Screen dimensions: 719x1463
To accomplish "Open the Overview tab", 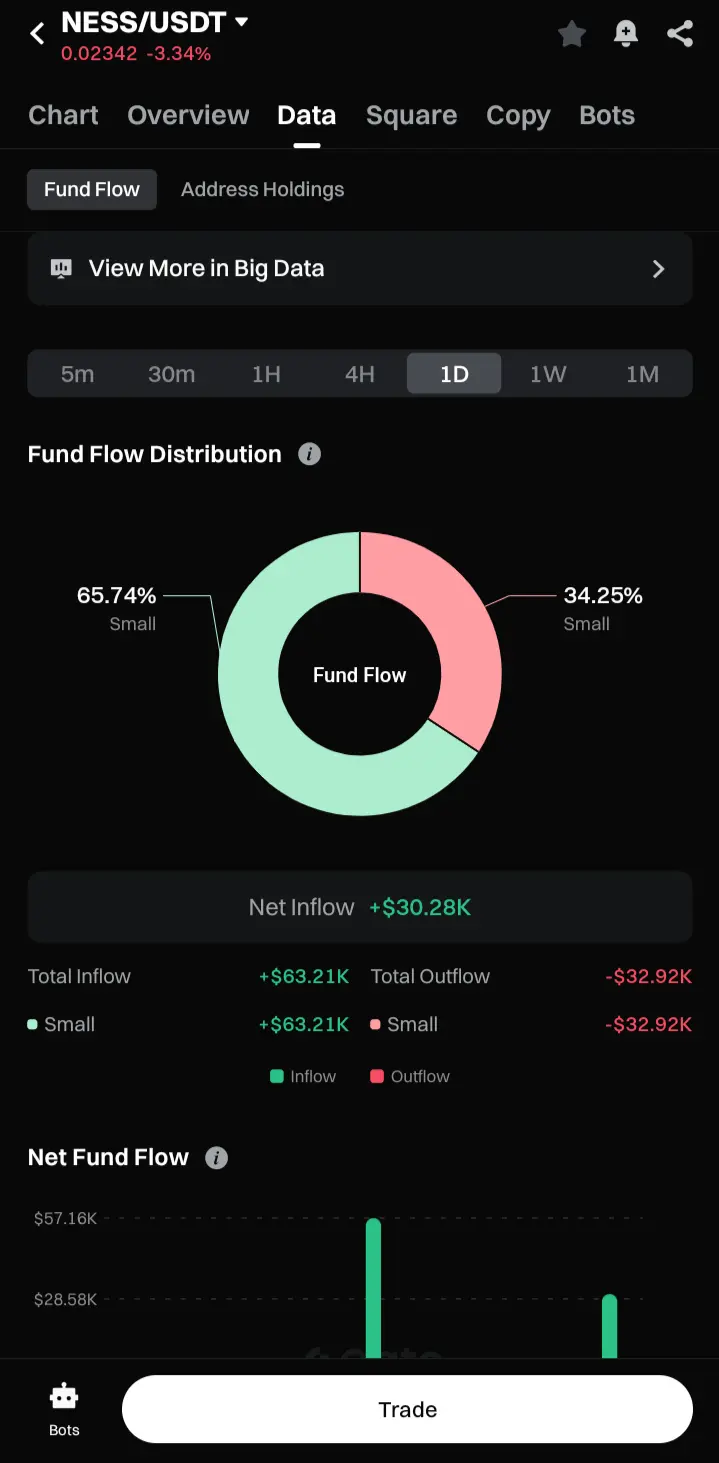I will tap(188, 115).
